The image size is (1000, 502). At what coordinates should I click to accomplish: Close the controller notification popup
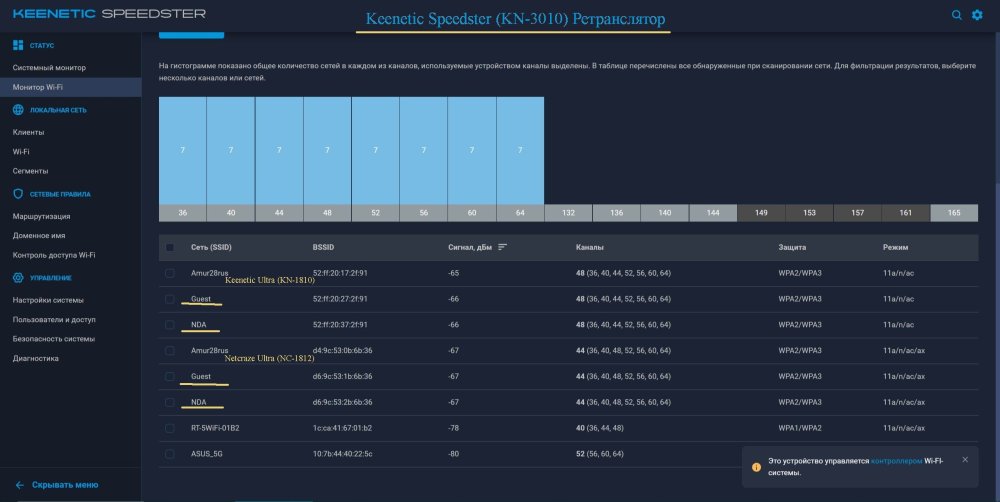(965, 459)
